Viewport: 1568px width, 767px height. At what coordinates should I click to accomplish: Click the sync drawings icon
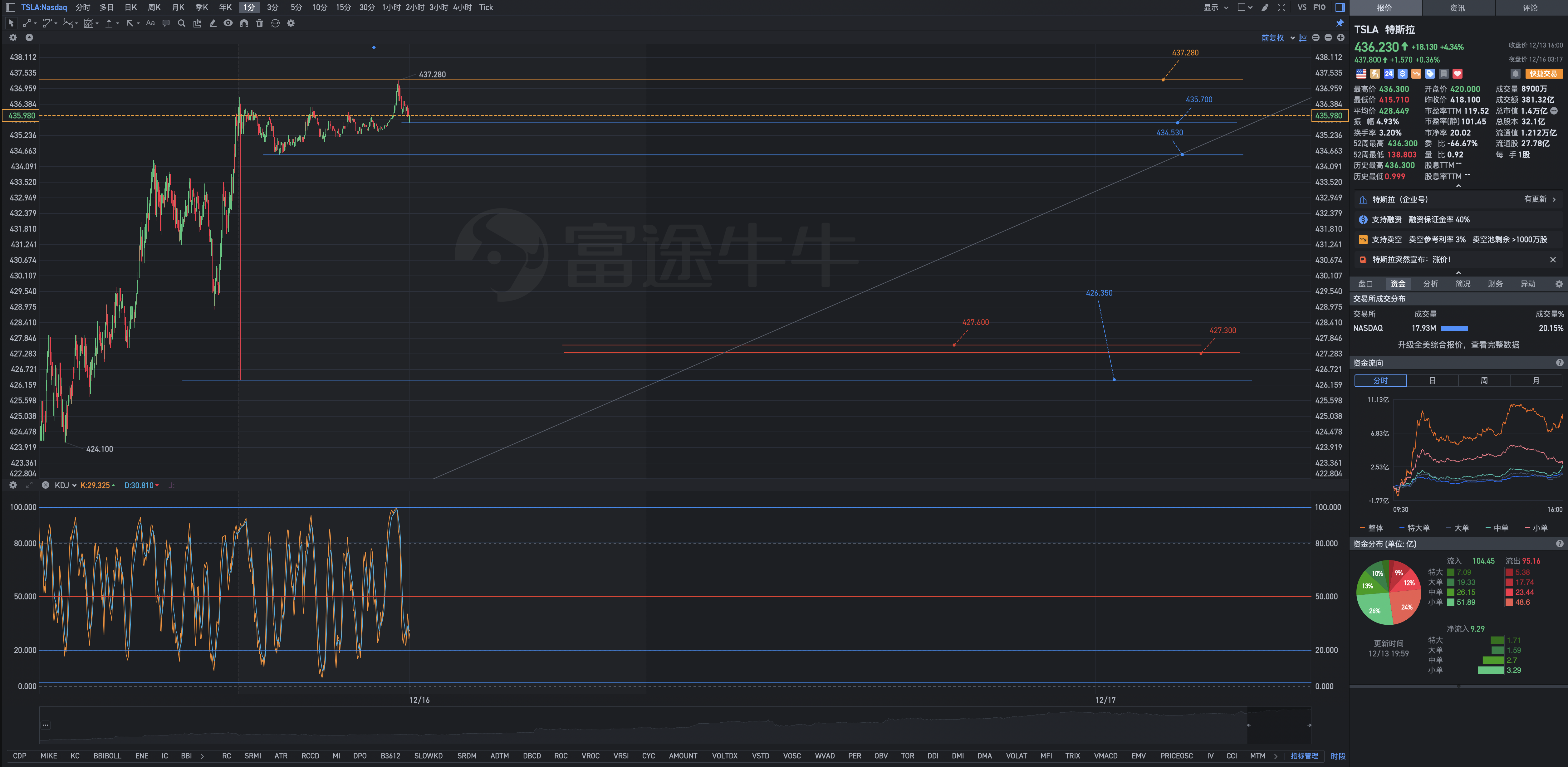click(x=275, y=23)
